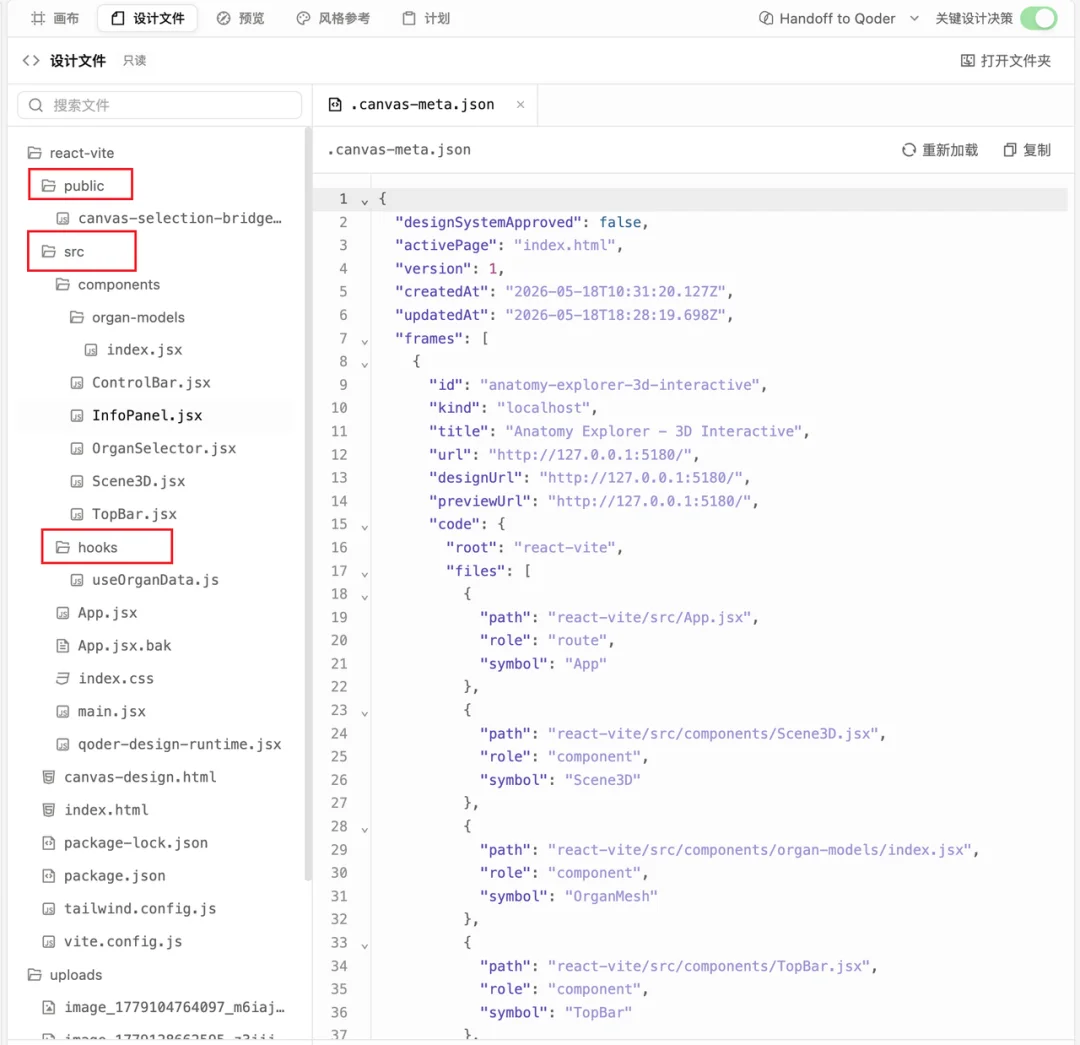
Task: Switch to the 画布 canvas tab
Action: coord(55,19)
